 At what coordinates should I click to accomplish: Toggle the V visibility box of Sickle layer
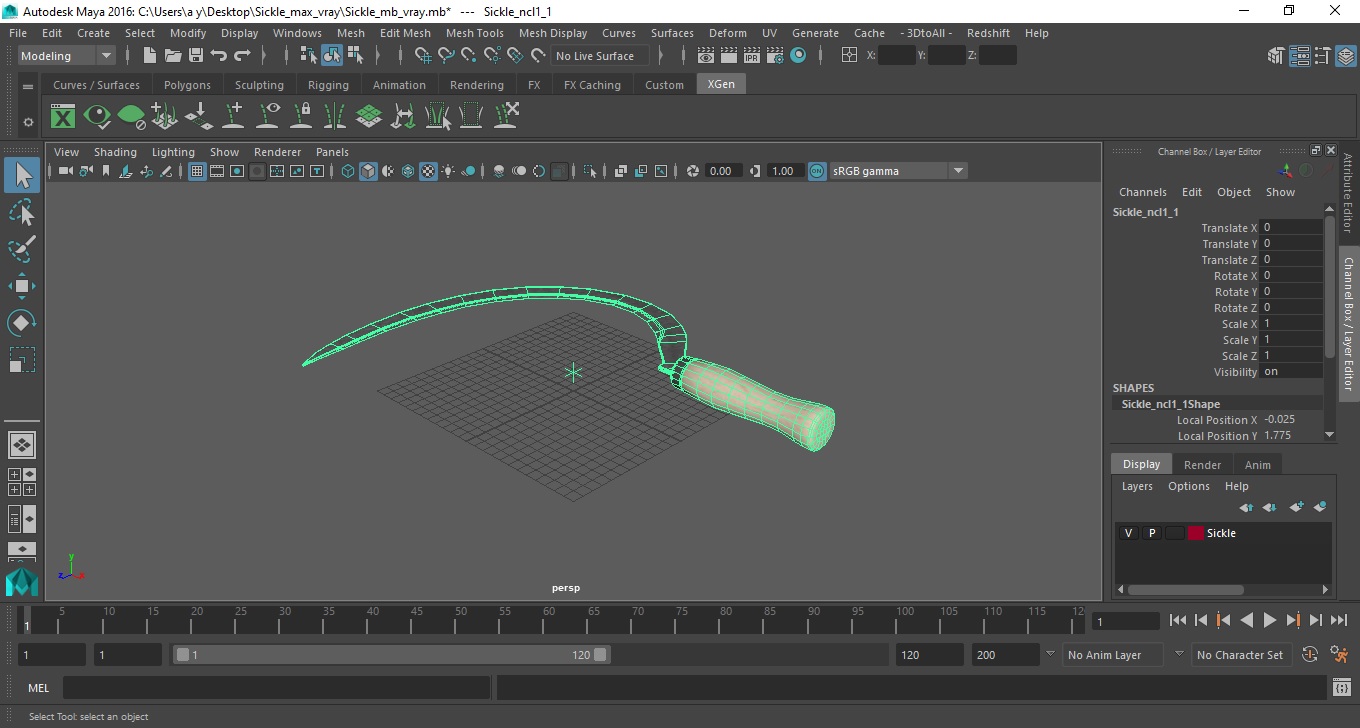[x=1128, y=533]
